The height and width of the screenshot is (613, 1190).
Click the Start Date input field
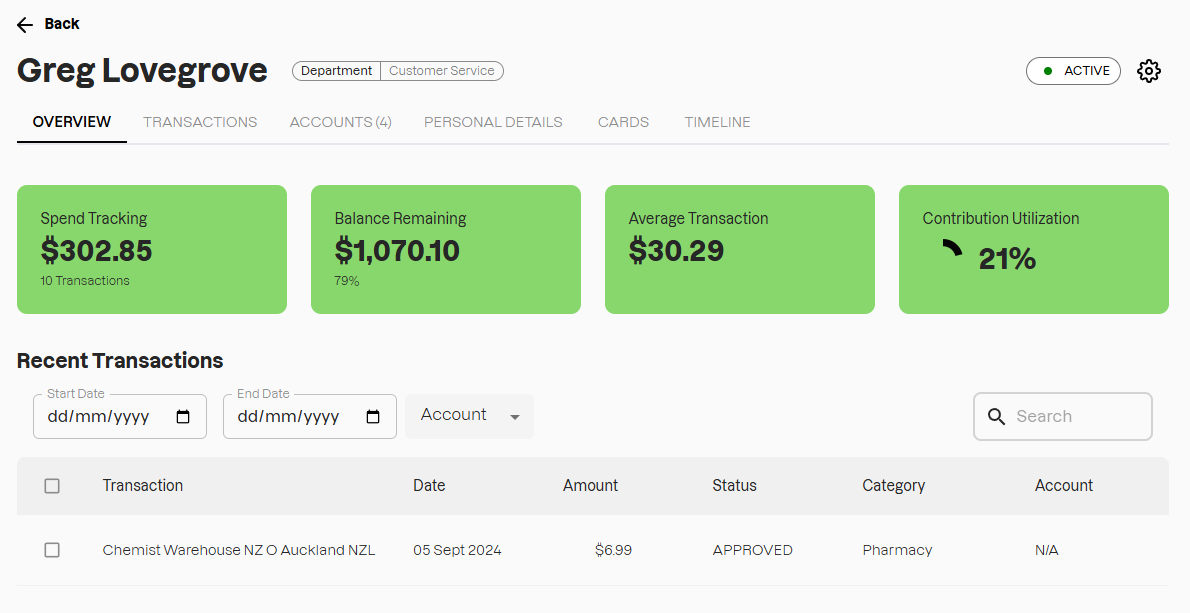(x=105, y=417)
